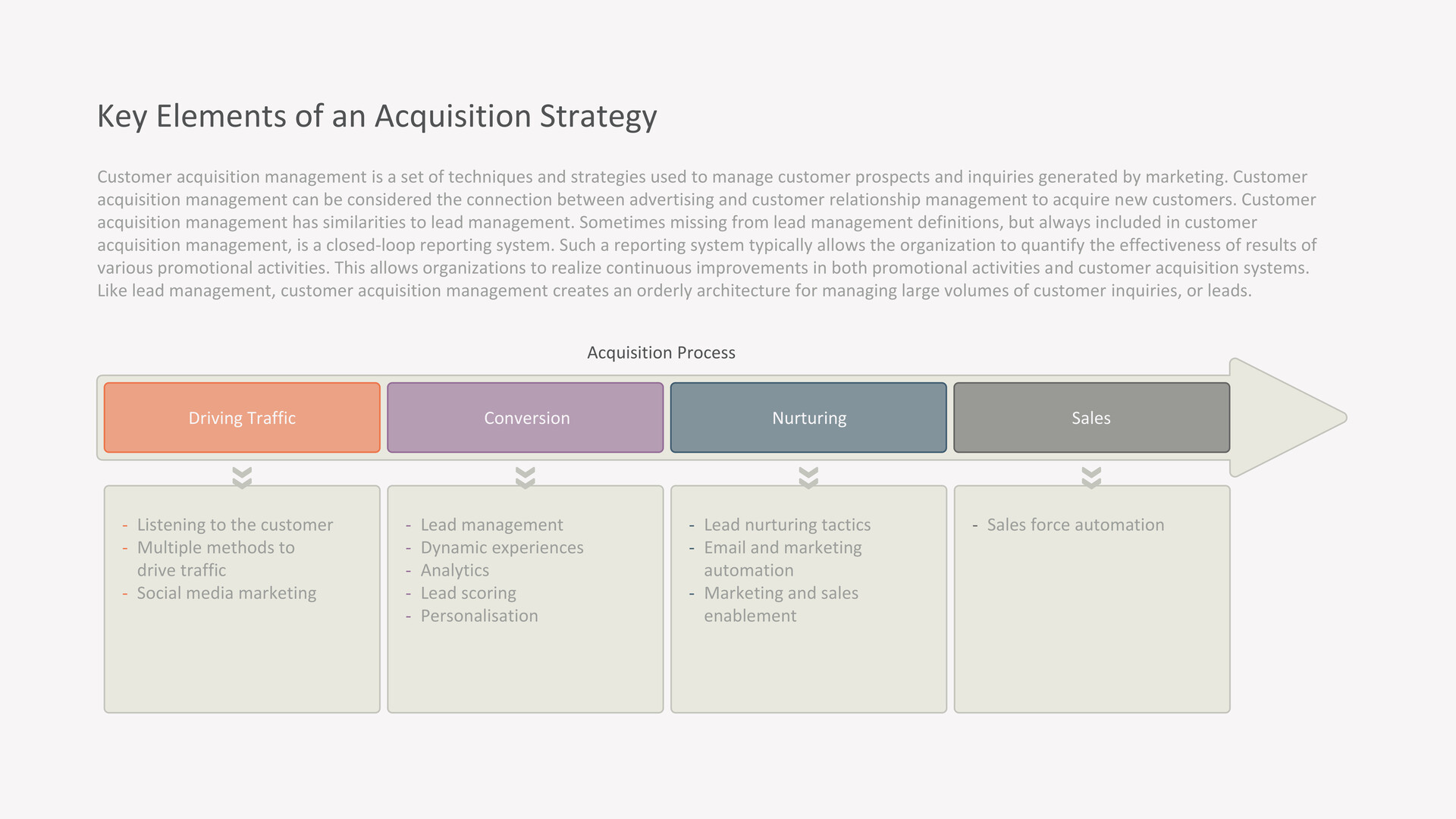The image size is (1456, 819).
Task: Click the Social media marketing bullet
Action: tap(226, 593)
